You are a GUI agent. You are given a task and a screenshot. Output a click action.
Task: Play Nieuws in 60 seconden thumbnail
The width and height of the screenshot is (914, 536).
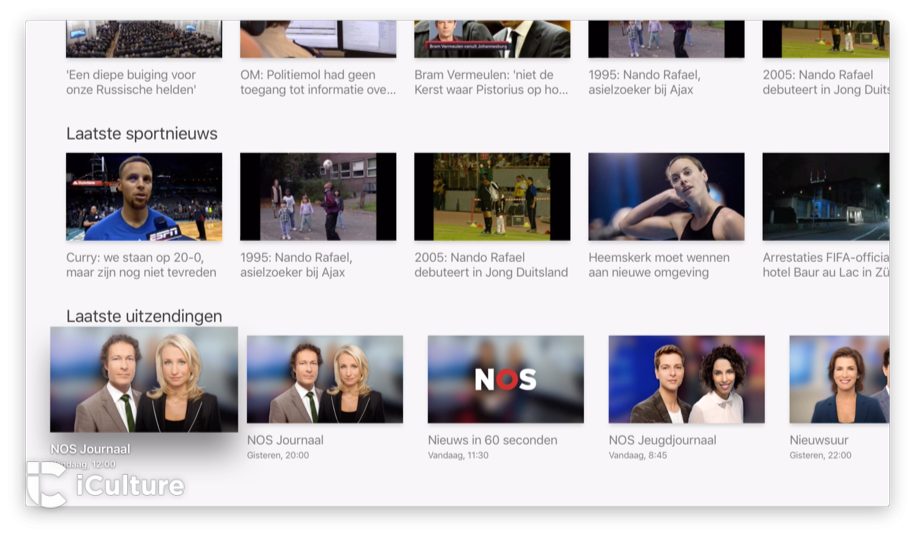(x=505, y=379)
